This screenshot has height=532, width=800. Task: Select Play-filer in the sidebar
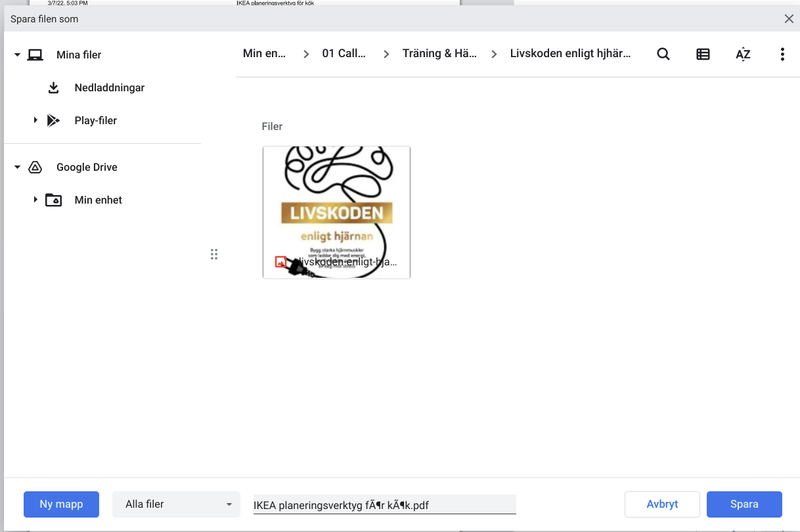click(95, 120)
